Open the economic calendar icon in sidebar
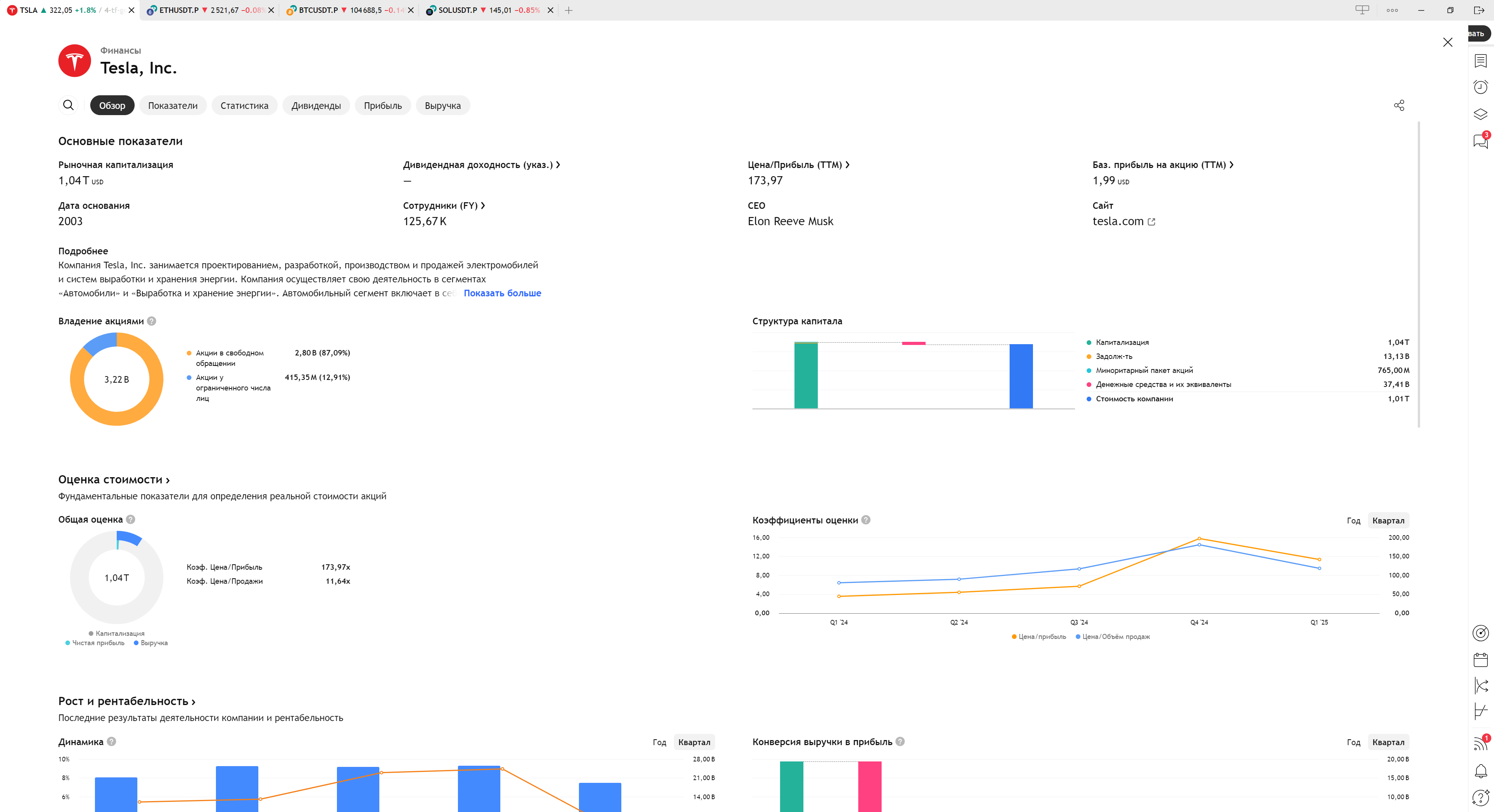 click(1480, 660)
